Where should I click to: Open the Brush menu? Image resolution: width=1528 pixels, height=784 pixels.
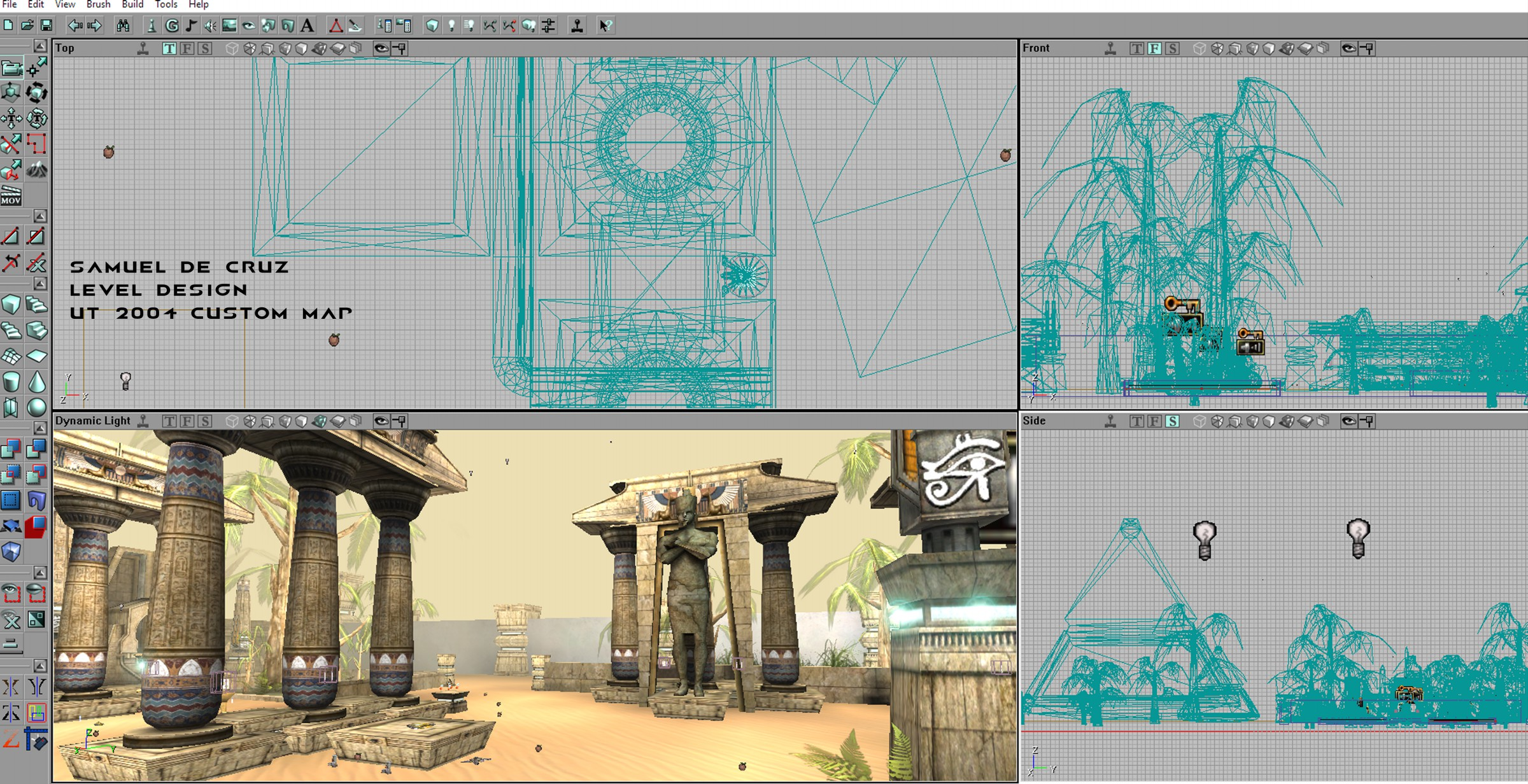(x=98, y=4)
